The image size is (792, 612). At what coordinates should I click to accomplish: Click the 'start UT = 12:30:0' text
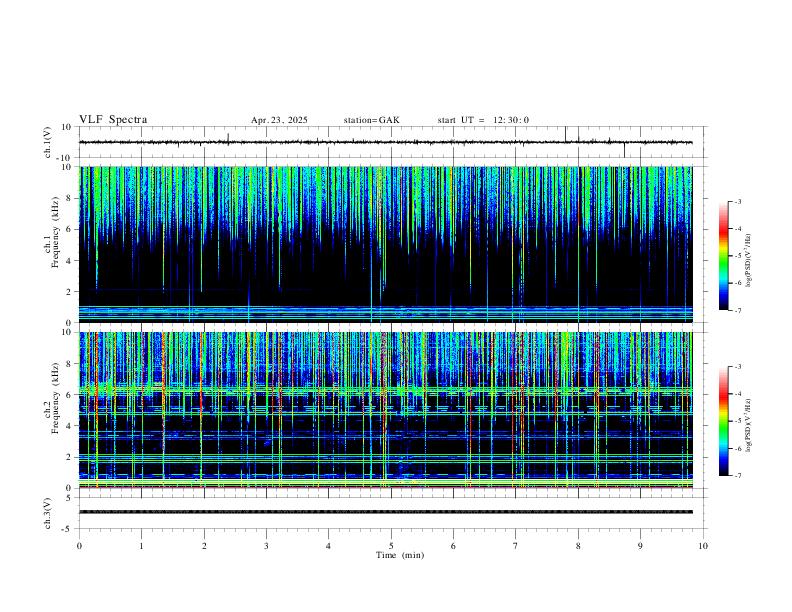(x=483, y=120)
